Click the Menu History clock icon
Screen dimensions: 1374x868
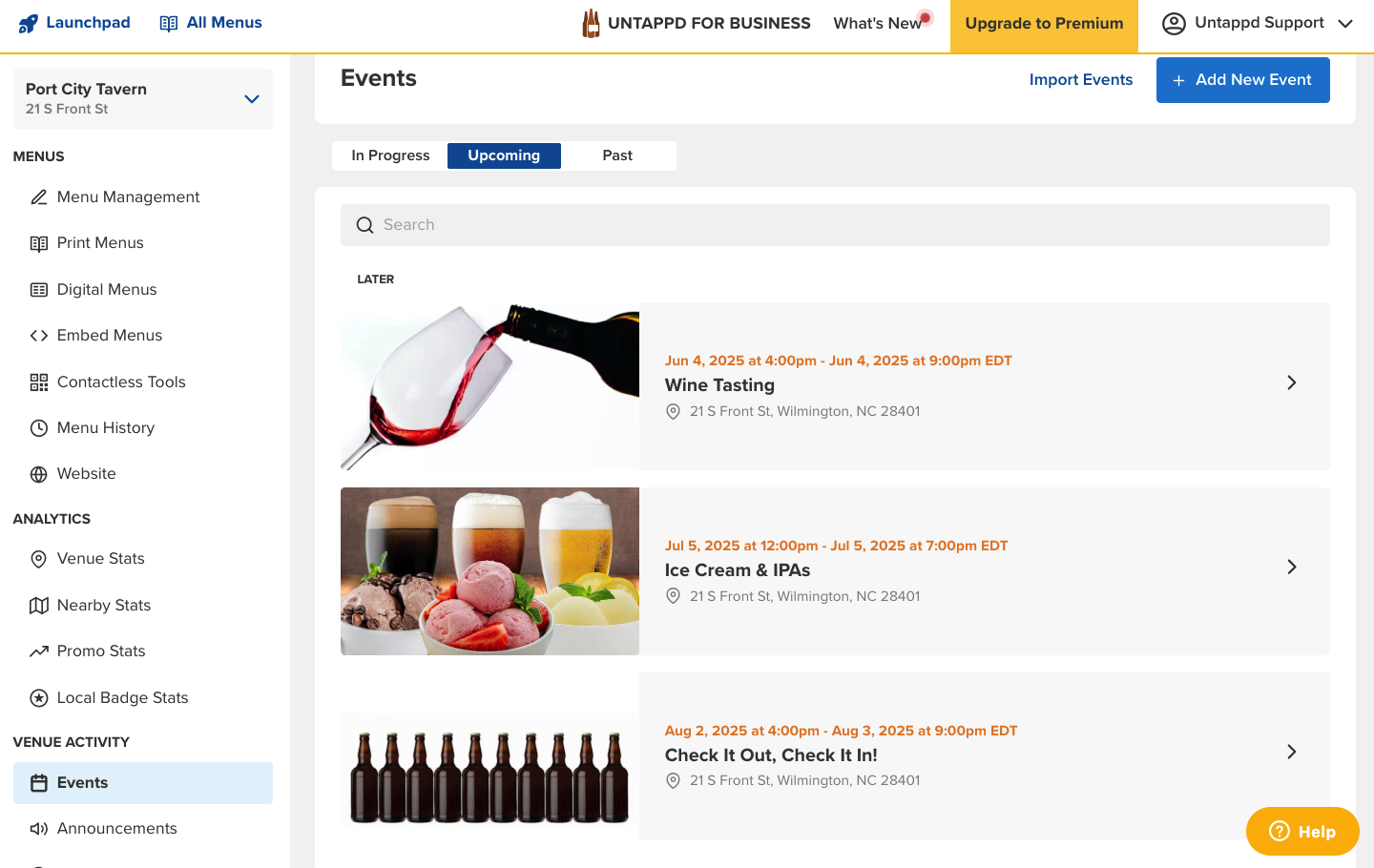39,428
